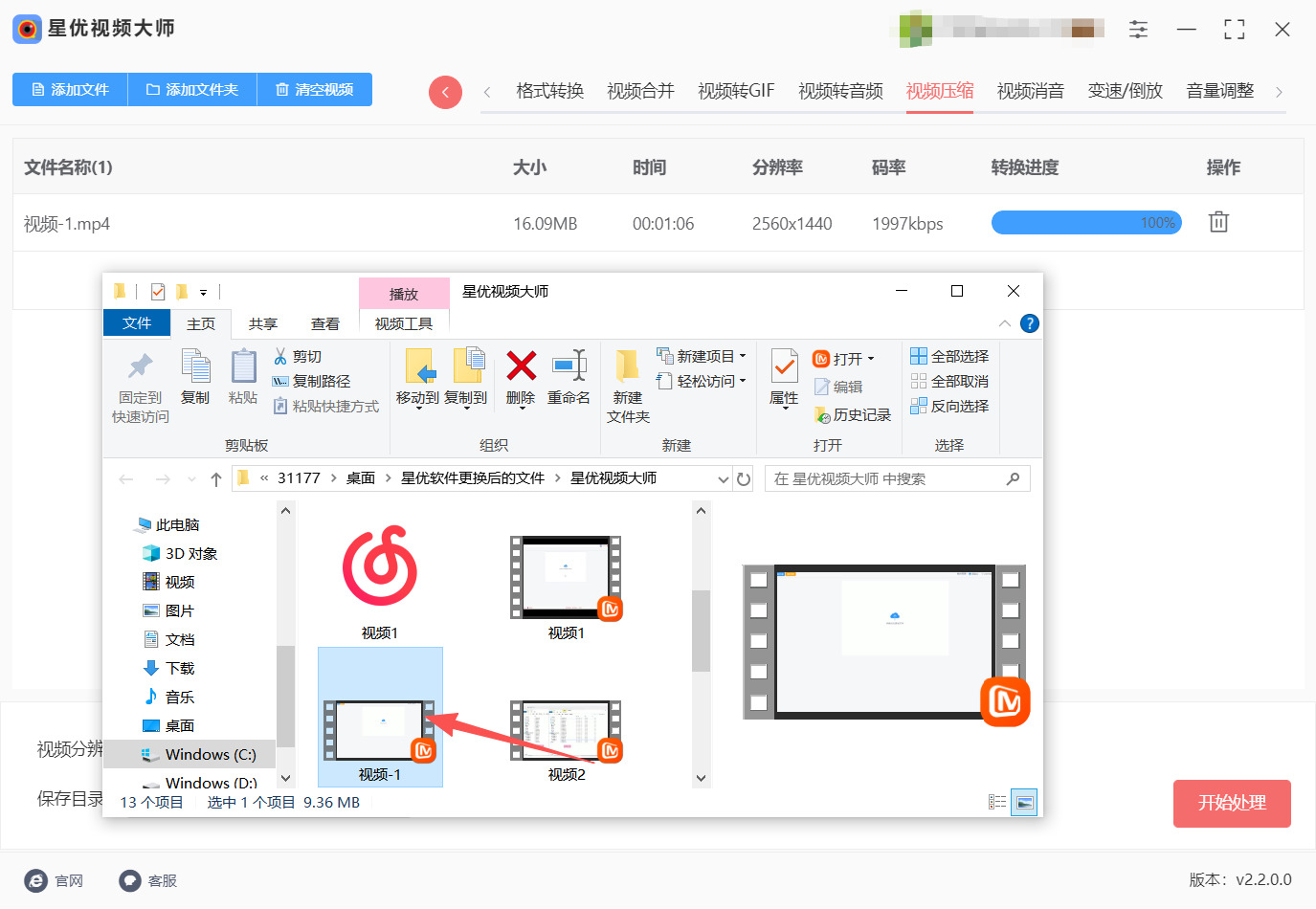Start processing with 开始处理
This screenshot has height=909, width=1316.
click(x=1232, y=804)
